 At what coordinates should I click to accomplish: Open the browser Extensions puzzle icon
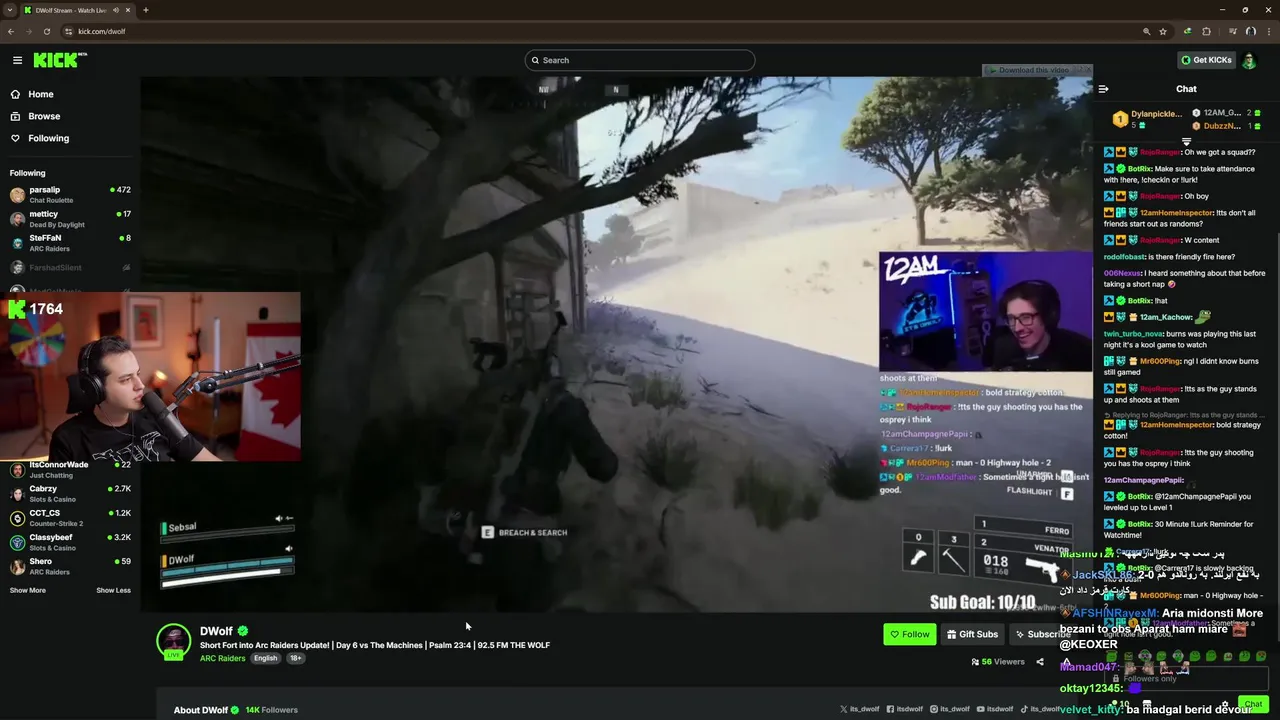point(1206,31)
